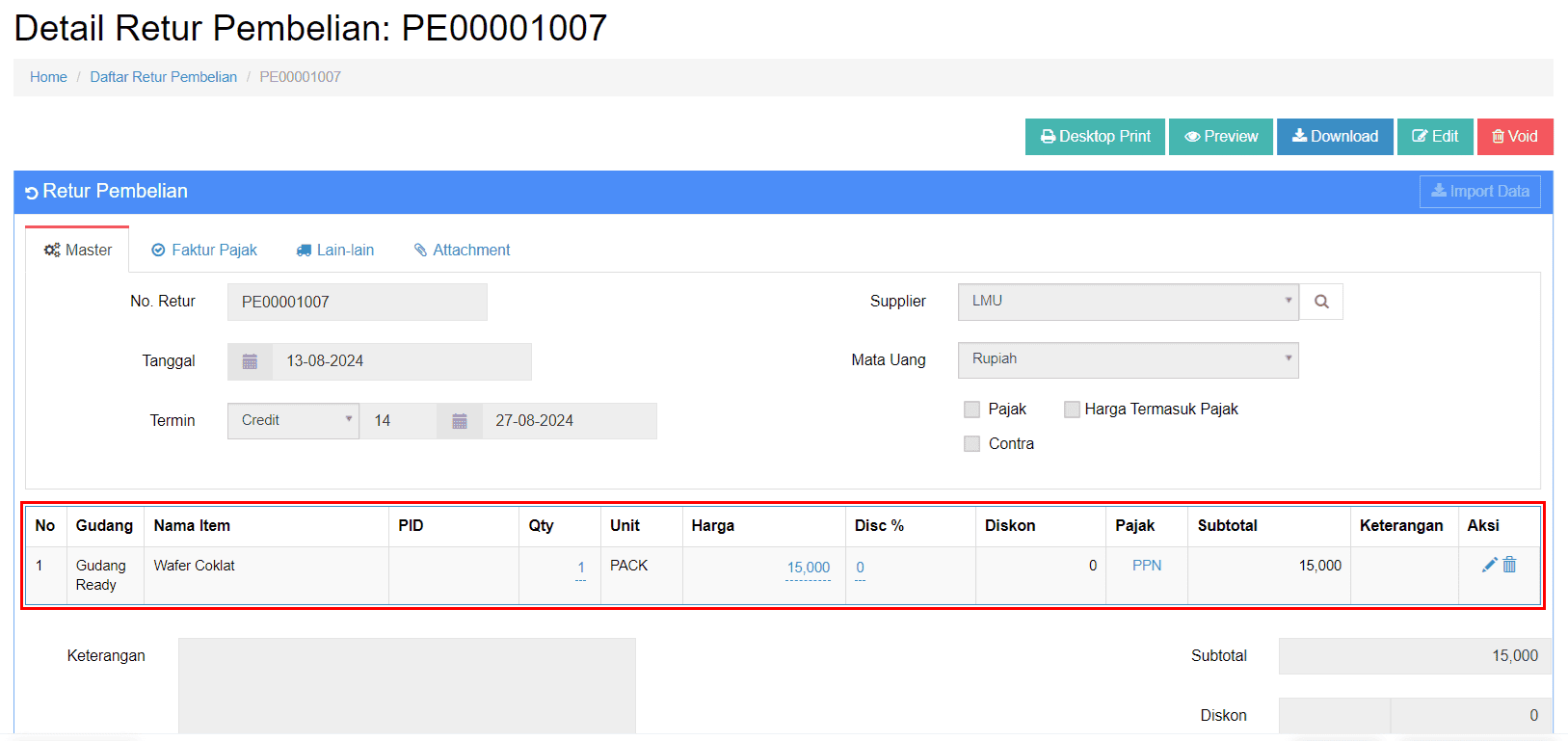This screenshot has height=741, width=1568.
Task: Open the Supplier LMU dropdown
Action: pyautogui.click(x=1129, y=302)
